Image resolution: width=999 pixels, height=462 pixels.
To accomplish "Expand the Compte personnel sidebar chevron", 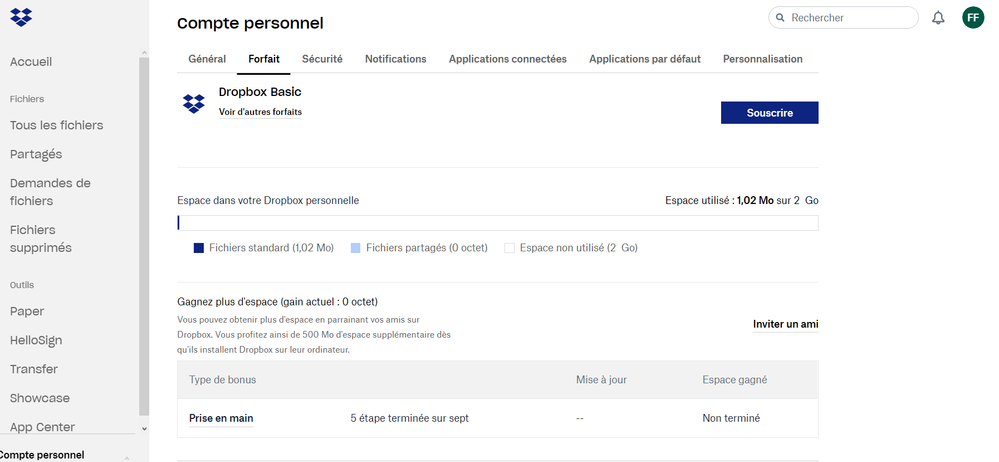I will pyautogui.click(x=127, y=456).
